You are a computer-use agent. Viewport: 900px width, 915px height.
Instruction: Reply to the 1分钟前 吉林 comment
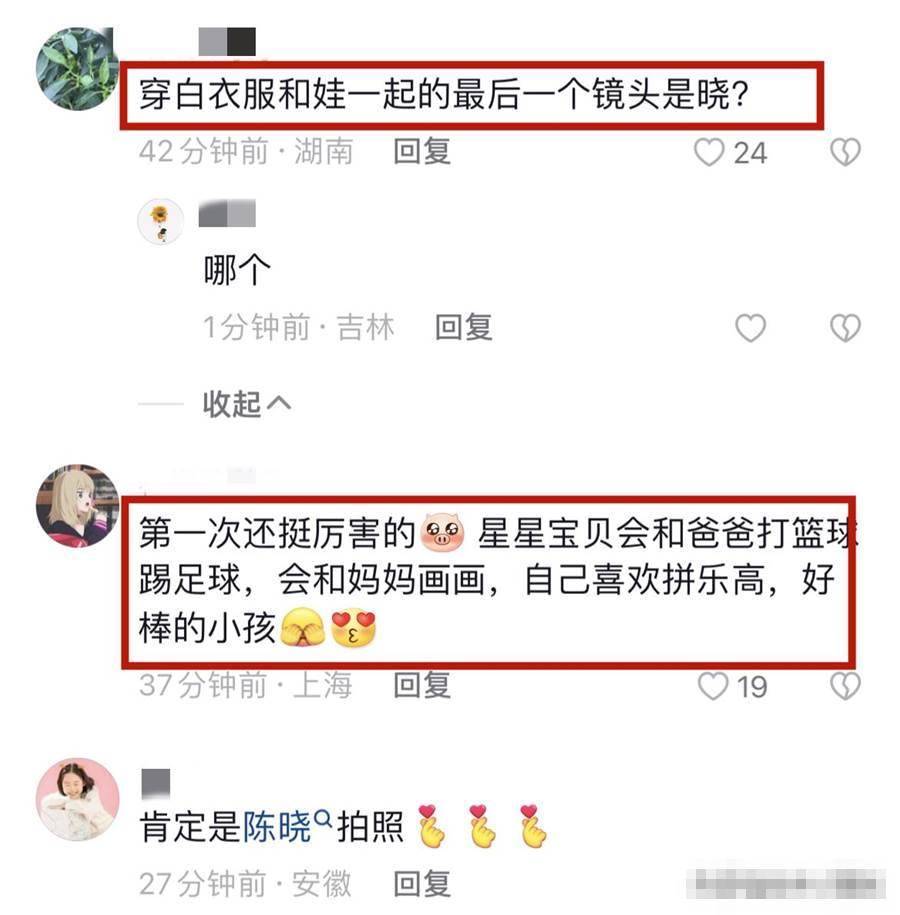click(463, 327)
